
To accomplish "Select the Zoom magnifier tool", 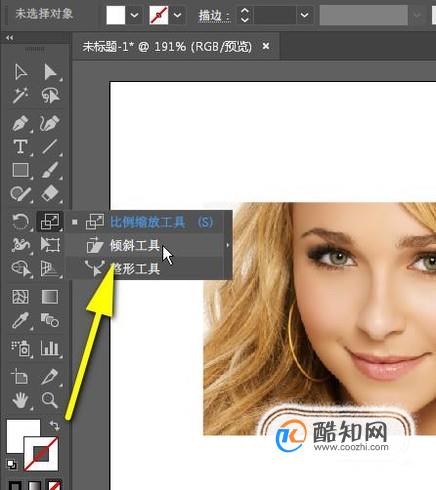I will (50, 400).
